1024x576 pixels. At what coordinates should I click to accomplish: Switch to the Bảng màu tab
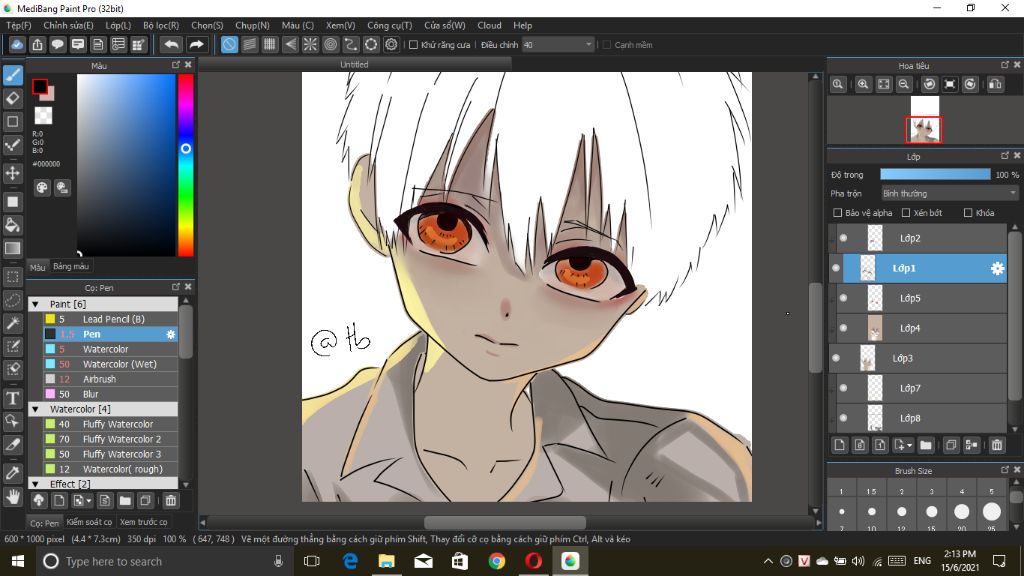71,266
